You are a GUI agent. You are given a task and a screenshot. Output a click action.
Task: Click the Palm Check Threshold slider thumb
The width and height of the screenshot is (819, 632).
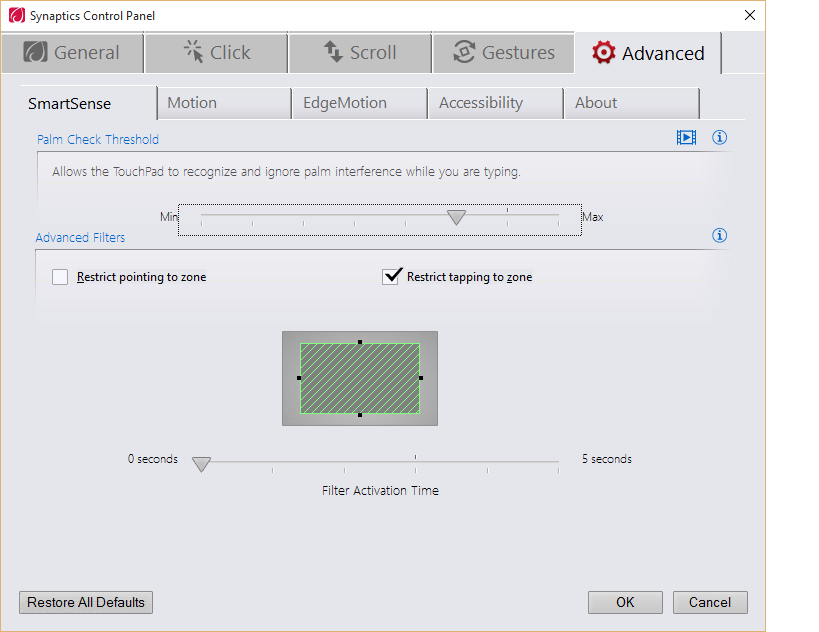tap(456, 217)
